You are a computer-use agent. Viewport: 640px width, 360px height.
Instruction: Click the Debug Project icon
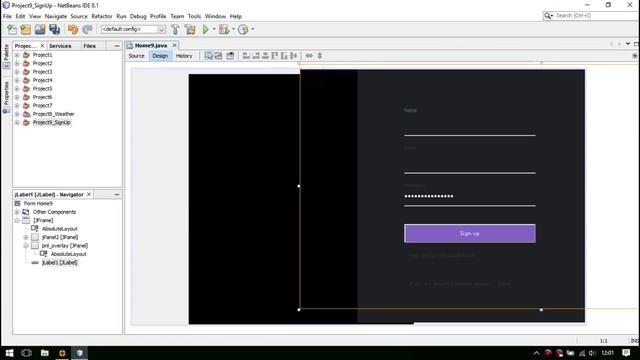pos(224,29)
